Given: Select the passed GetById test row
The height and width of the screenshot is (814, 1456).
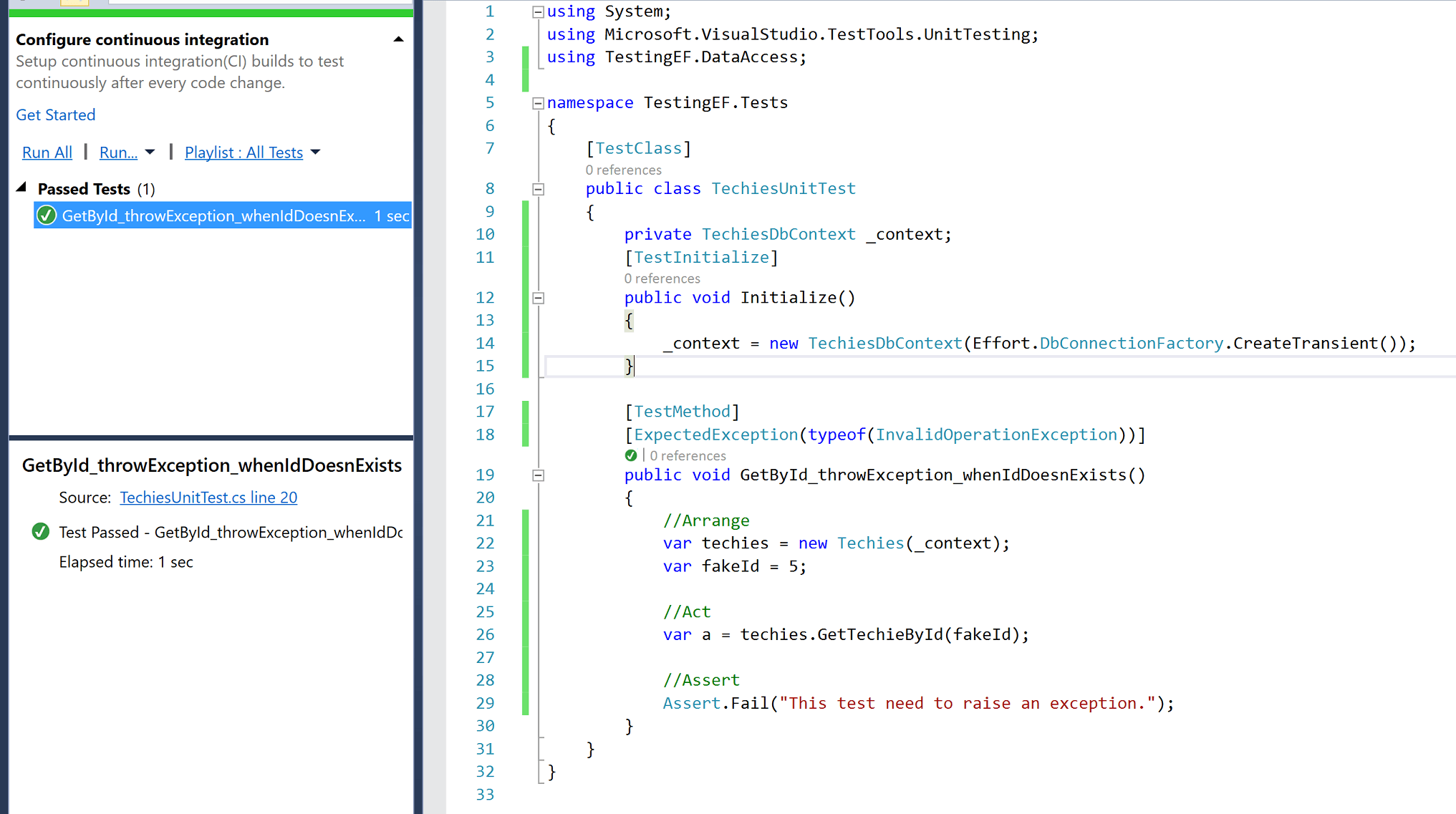Looking at the screenshot, I should (223, 215).
